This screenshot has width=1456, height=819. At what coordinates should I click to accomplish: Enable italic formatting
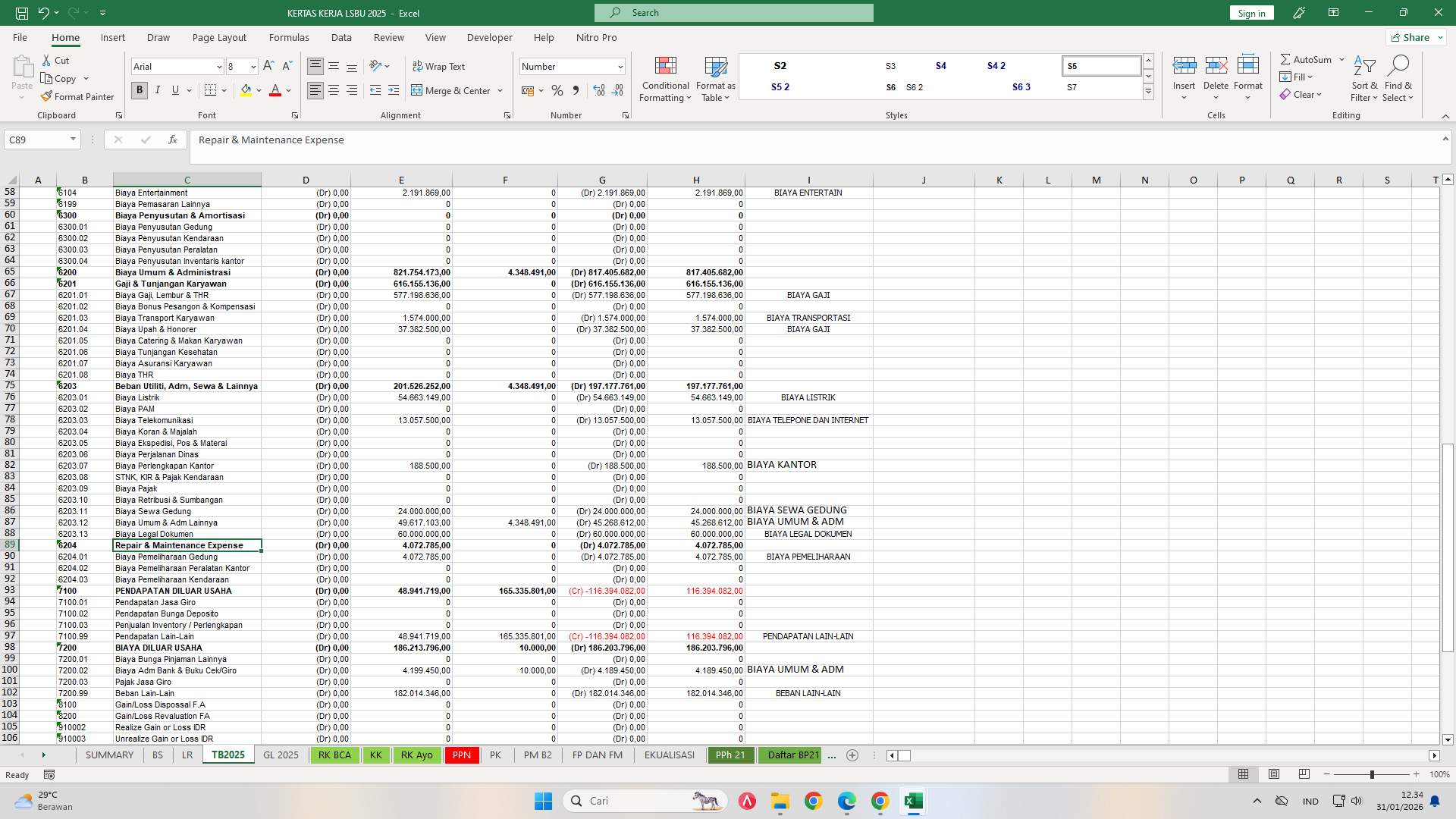pyautogui.click(x=158, y=90)
